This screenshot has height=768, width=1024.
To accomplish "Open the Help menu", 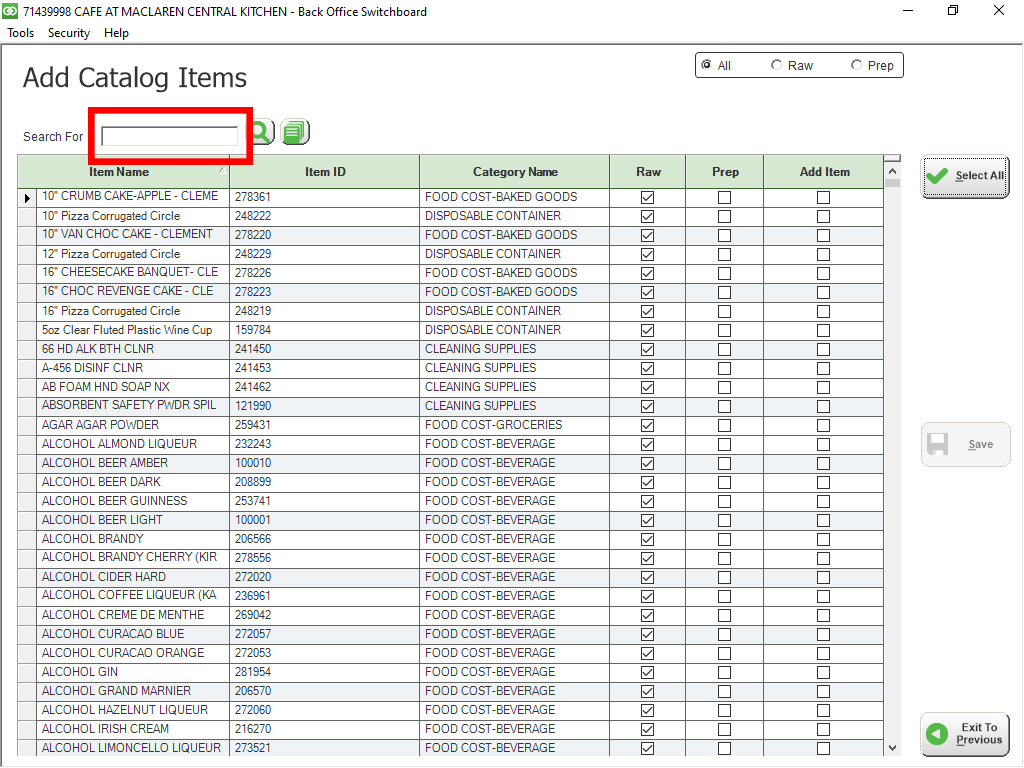I will click(116, 32).
